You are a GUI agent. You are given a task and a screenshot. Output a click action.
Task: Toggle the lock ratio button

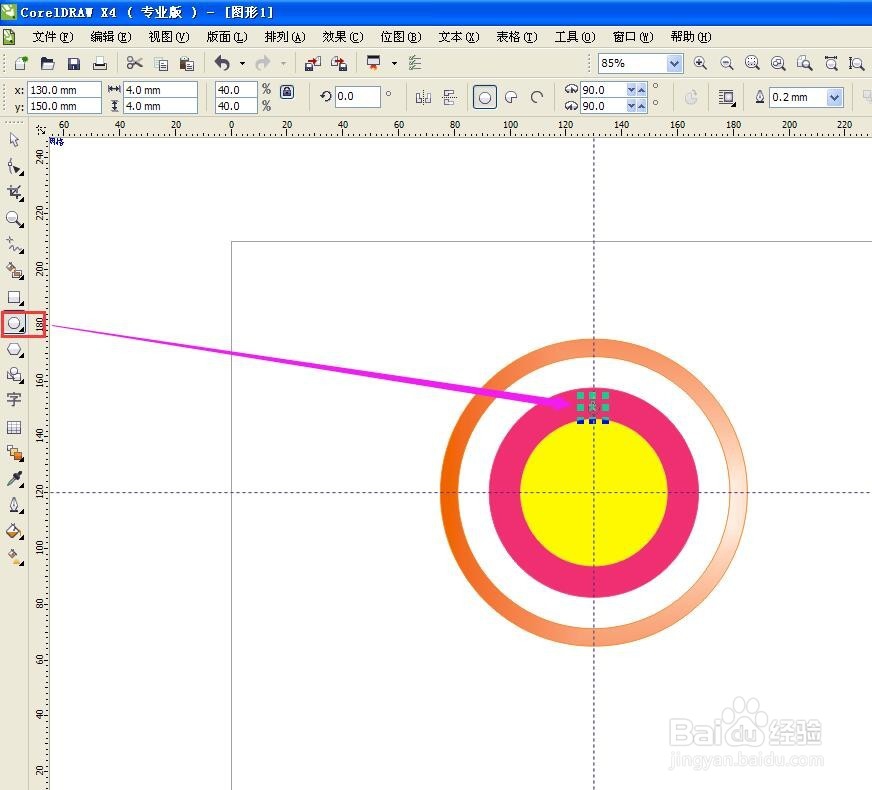pyautogui.click(x=287, y=92)
